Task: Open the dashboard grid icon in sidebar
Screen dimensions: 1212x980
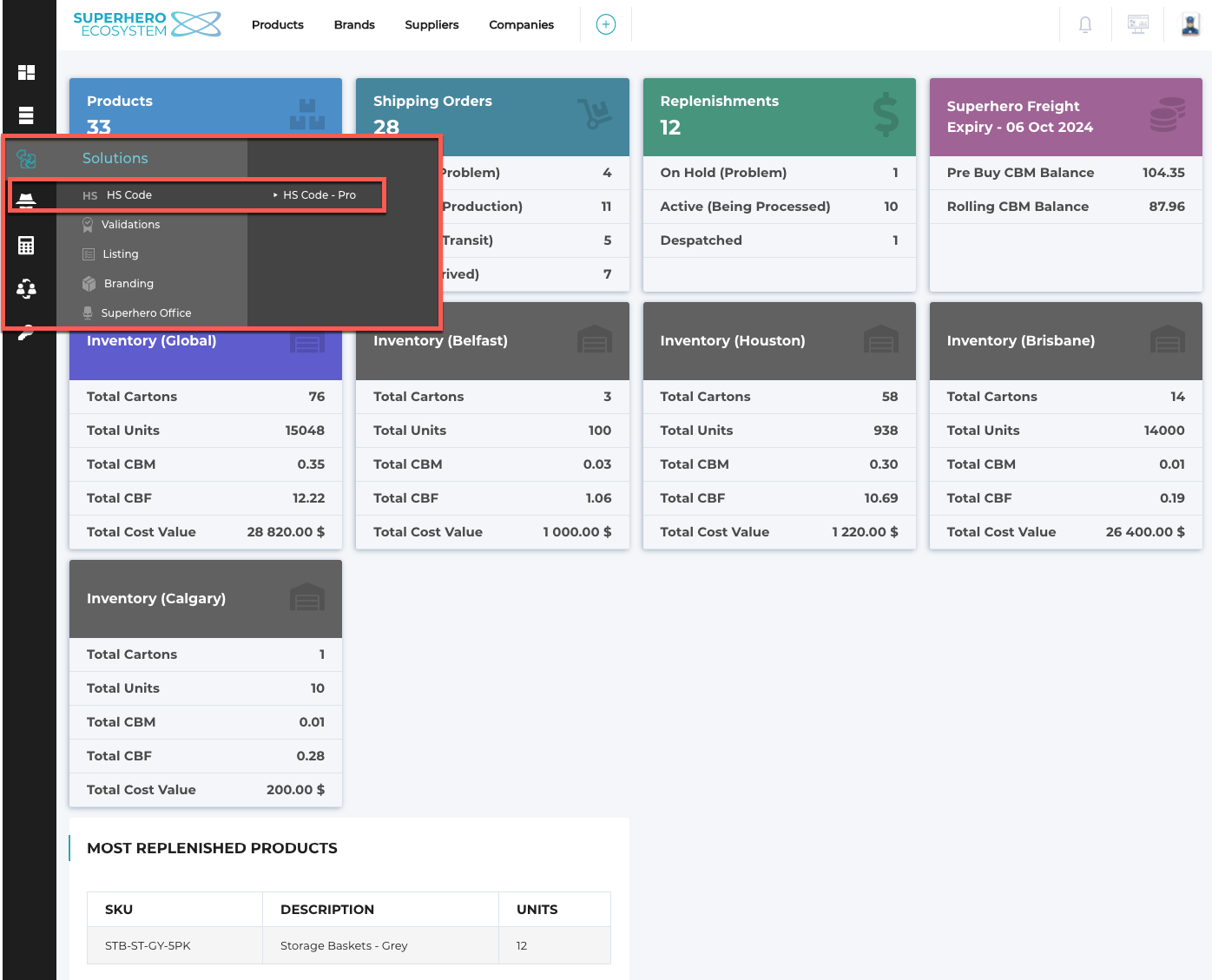Action: [x=27, y=72]
